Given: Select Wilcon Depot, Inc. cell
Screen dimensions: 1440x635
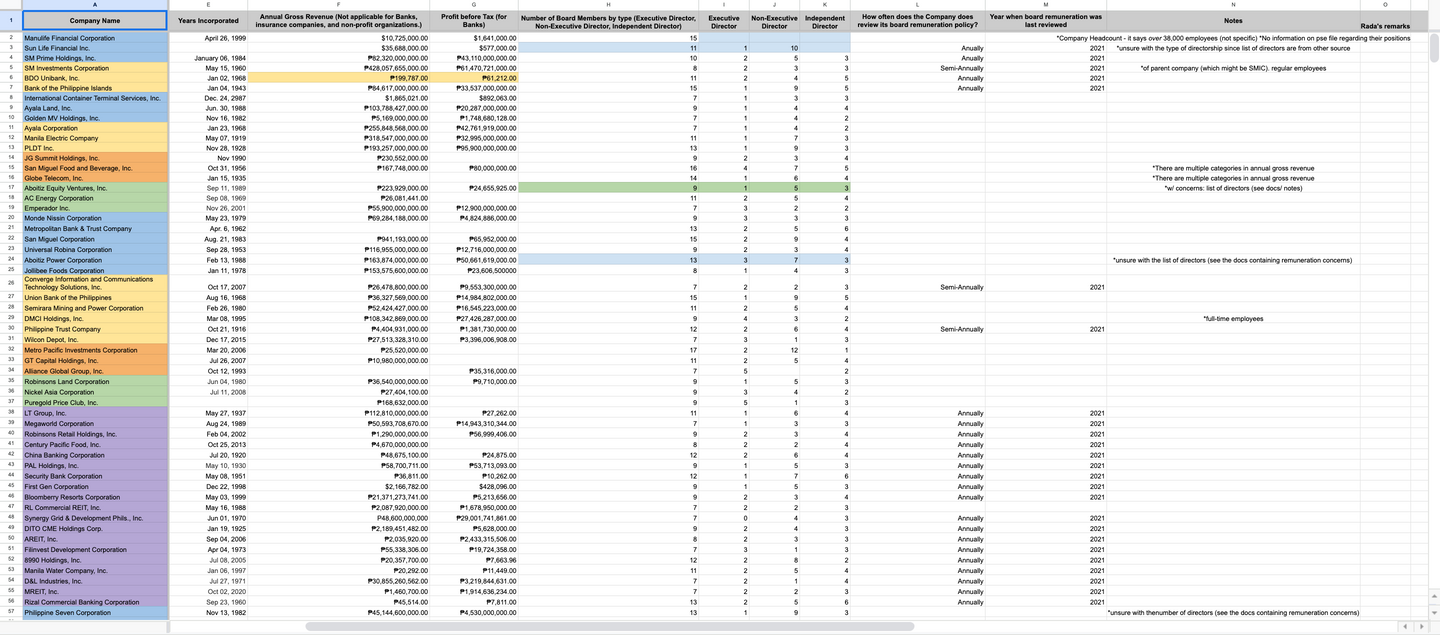Looking at the screenshot, I should pos(94,340).
